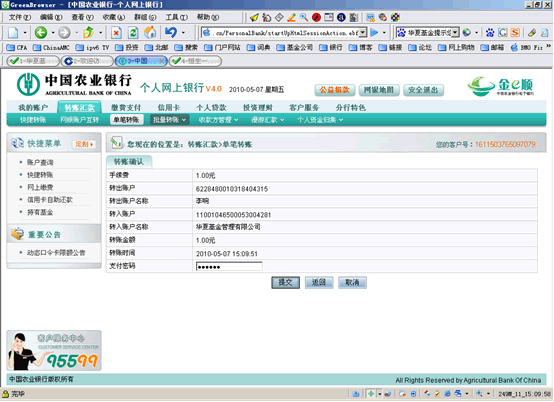Click the yellow paper plane toolbar icon

(254, 17)
